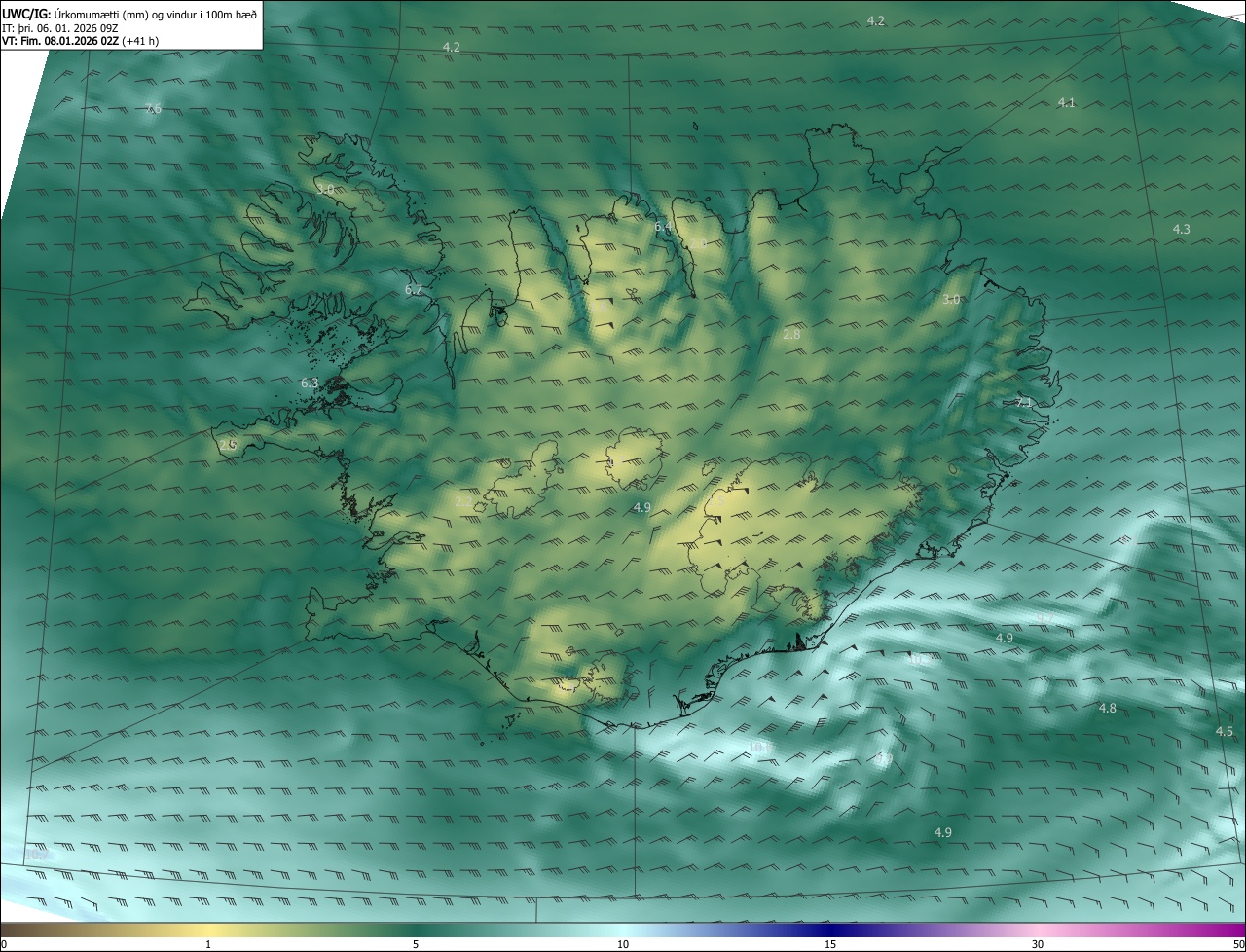Click the 6.3 value label on the map

click(310, 383)
